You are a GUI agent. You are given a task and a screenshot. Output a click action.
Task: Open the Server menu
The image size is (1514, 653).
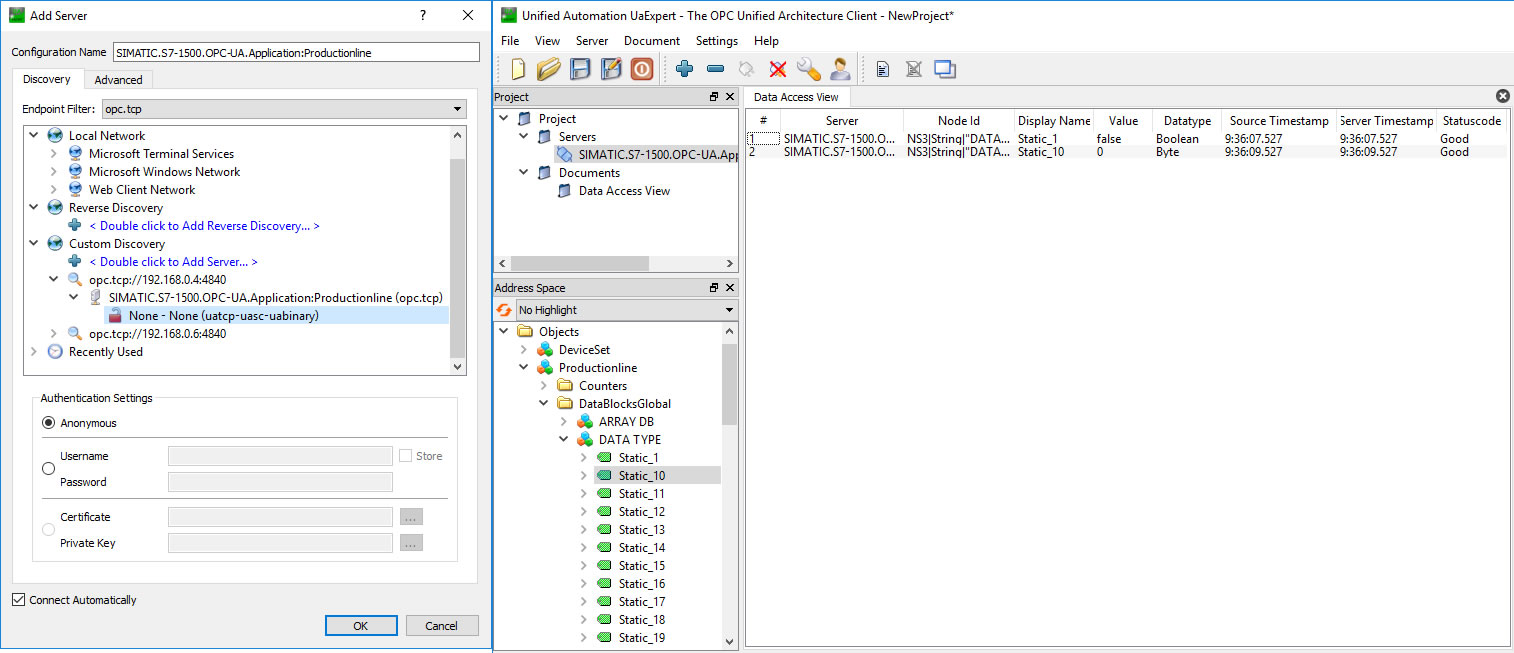(592, 41)
